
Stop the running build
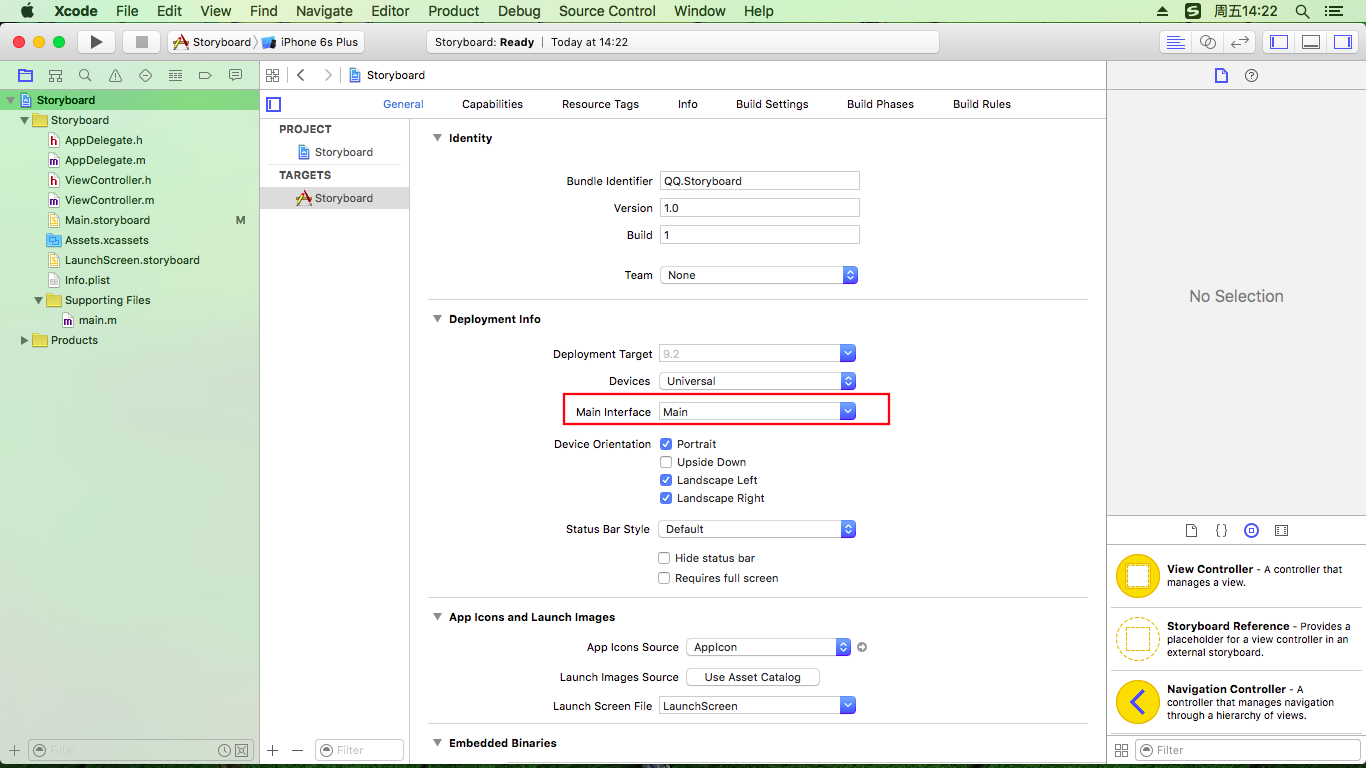coord(141,42)
